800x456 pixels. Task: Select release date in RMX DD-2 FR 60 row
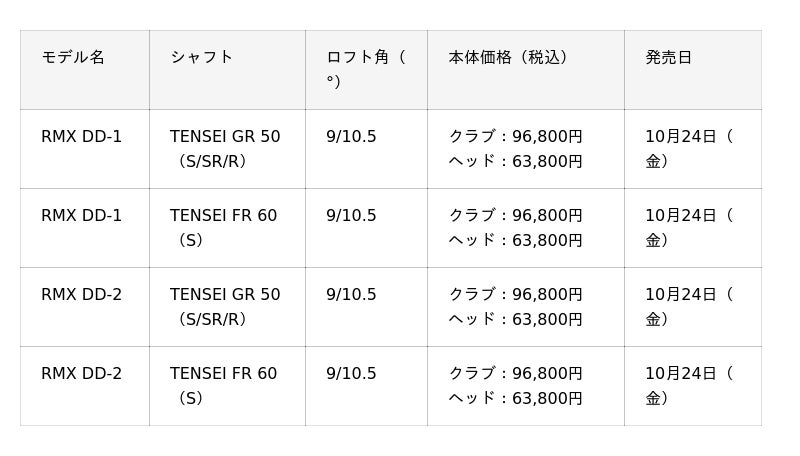[688, 385]
